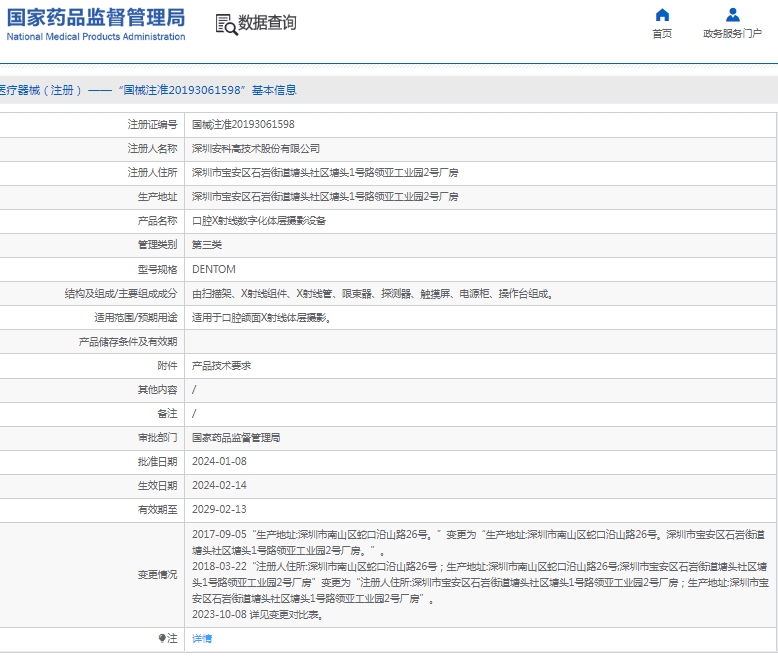778x659 pixels.
Task: Click the 数据查询 search document icon
Action: click(226, 24)
